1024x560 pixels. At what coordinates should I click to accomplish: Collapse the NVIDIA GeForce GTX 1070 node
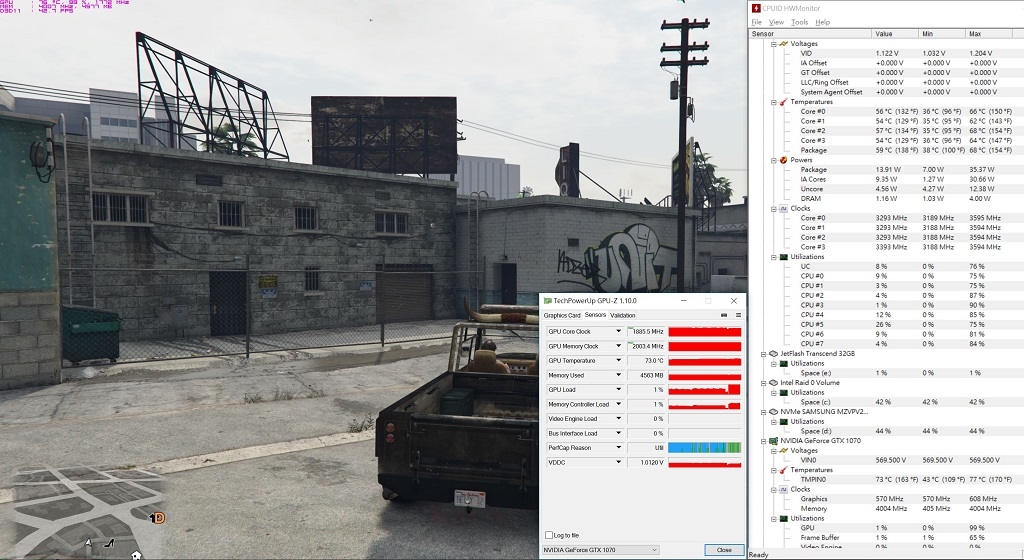tap(763, 441)
